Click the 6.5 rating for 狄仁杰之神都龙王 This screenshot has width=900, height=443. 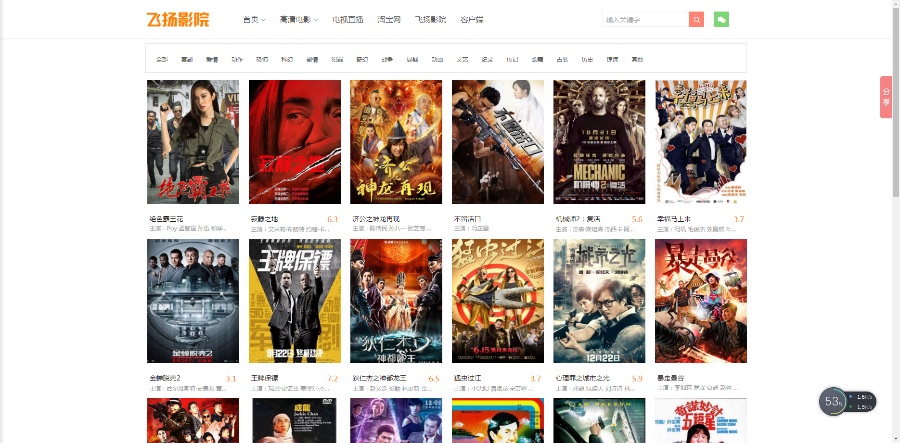[x=434, y=378]
